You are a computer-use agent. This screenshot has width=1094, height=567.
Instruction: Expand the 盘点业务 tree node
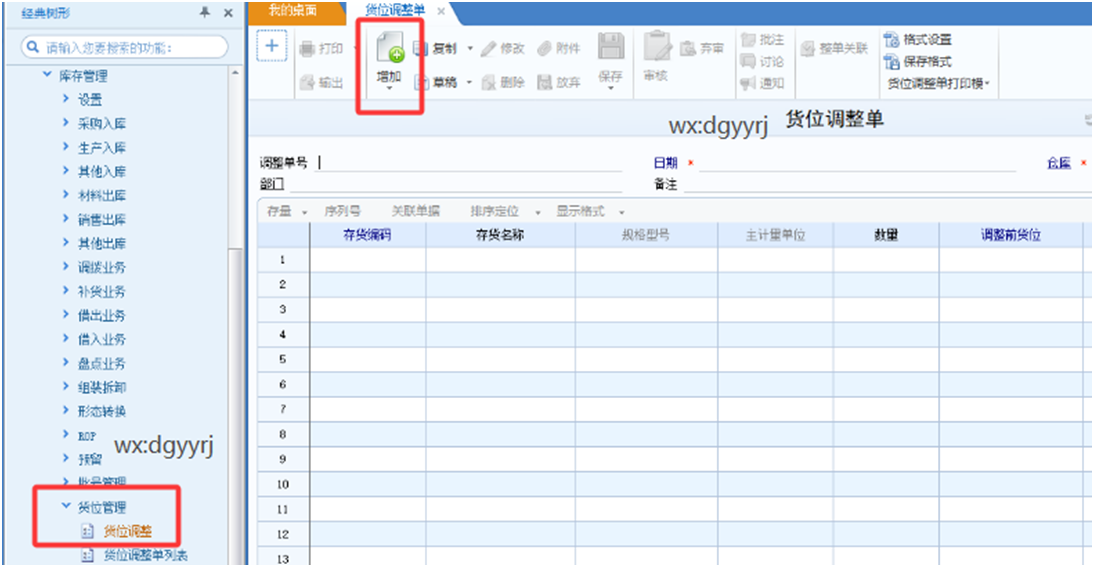click(x=66, y=363)
